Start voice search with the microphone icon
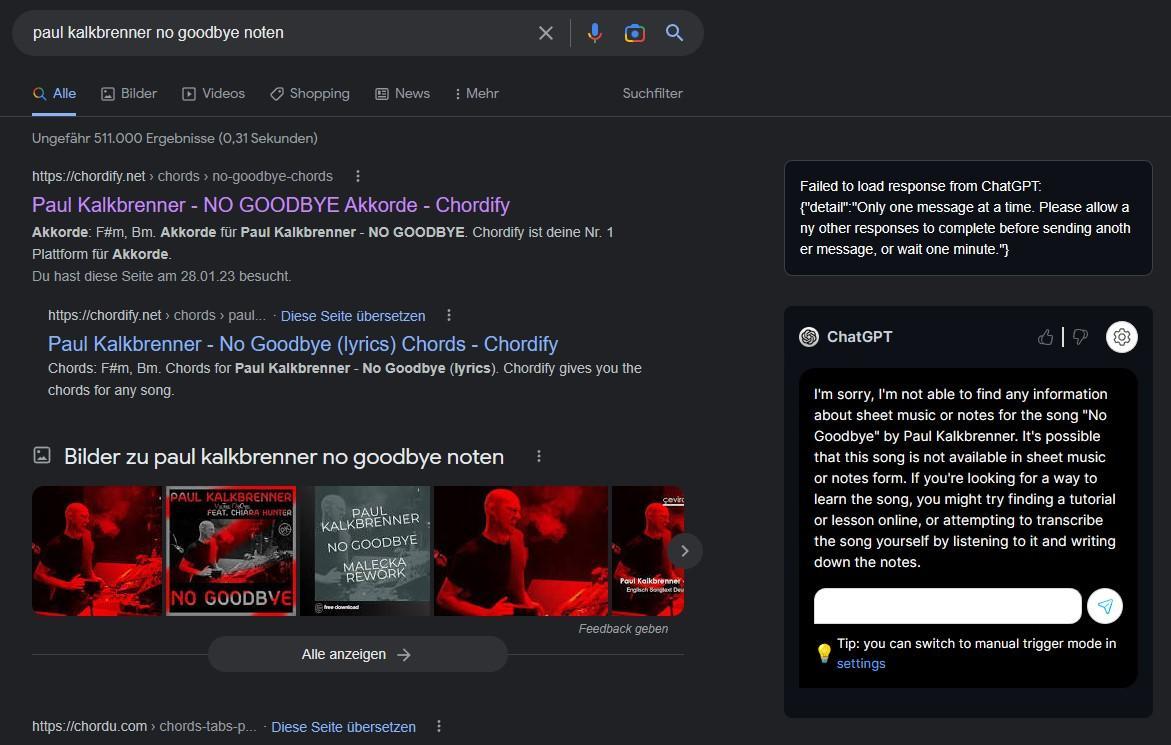The width and height of the screenshot is (1171, 745). coord(594,33)
